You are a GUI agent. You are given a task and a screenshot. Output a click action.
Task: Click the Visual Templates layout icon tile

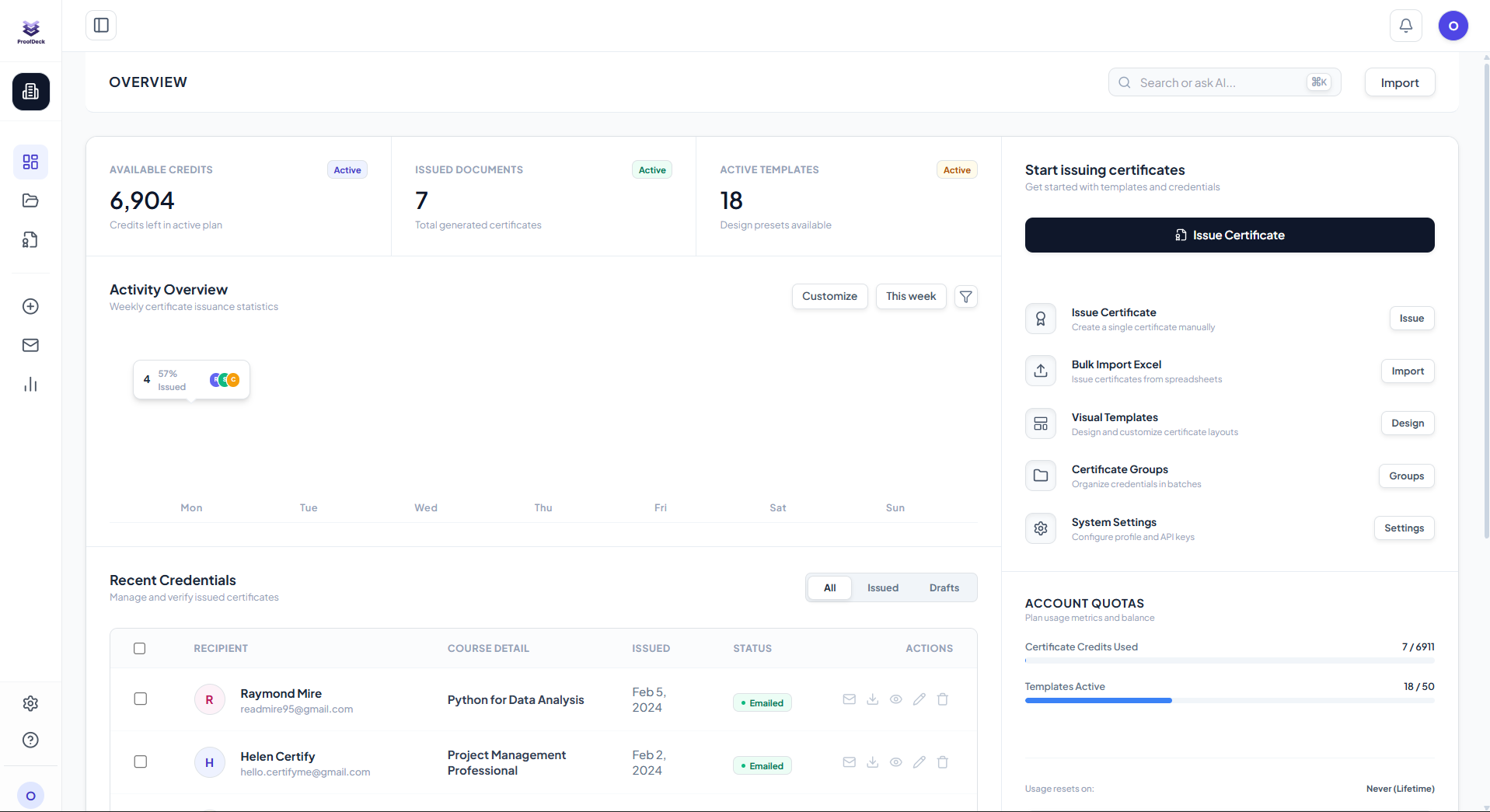click(1041, 423)
